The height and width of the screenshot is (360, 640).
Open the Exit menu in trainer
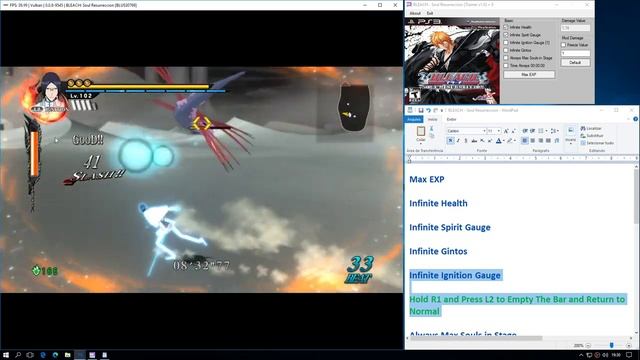click(430, 13)
